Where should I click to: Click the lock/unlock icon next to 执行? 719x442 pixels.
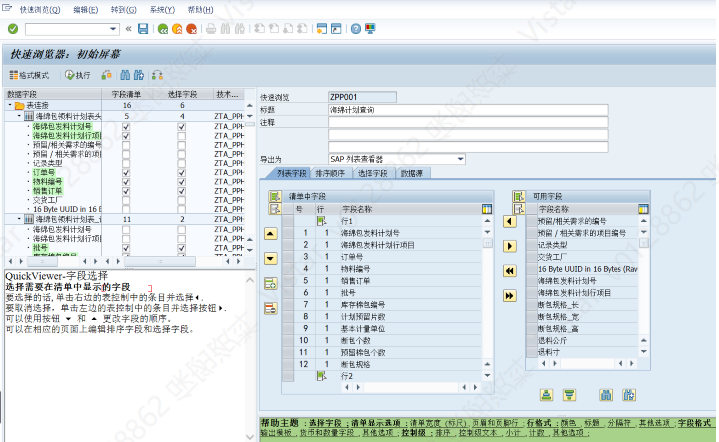coord(106,75)
